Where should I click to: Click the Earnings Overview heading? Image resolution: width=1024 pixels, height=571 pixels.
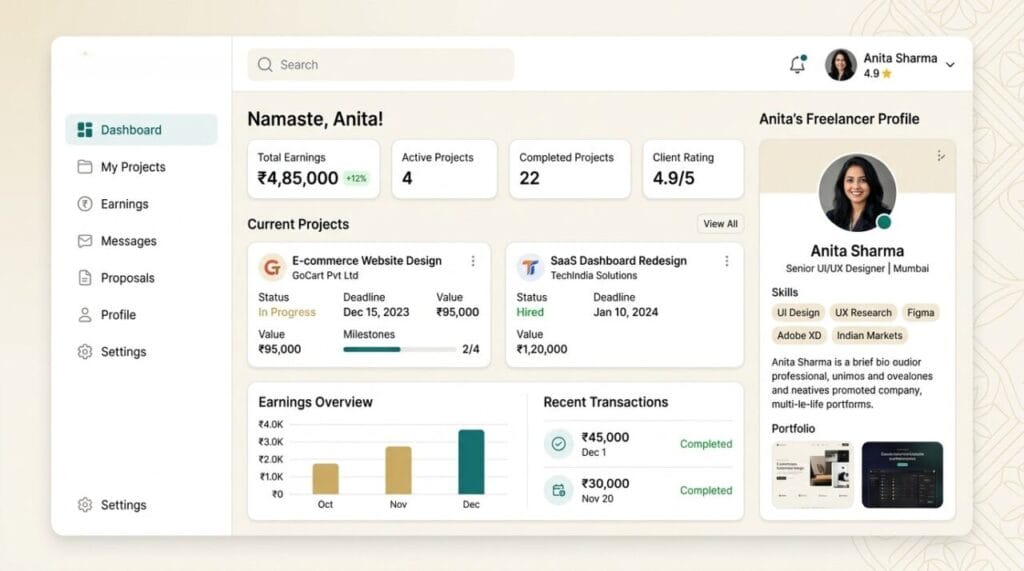click(315, 402)
